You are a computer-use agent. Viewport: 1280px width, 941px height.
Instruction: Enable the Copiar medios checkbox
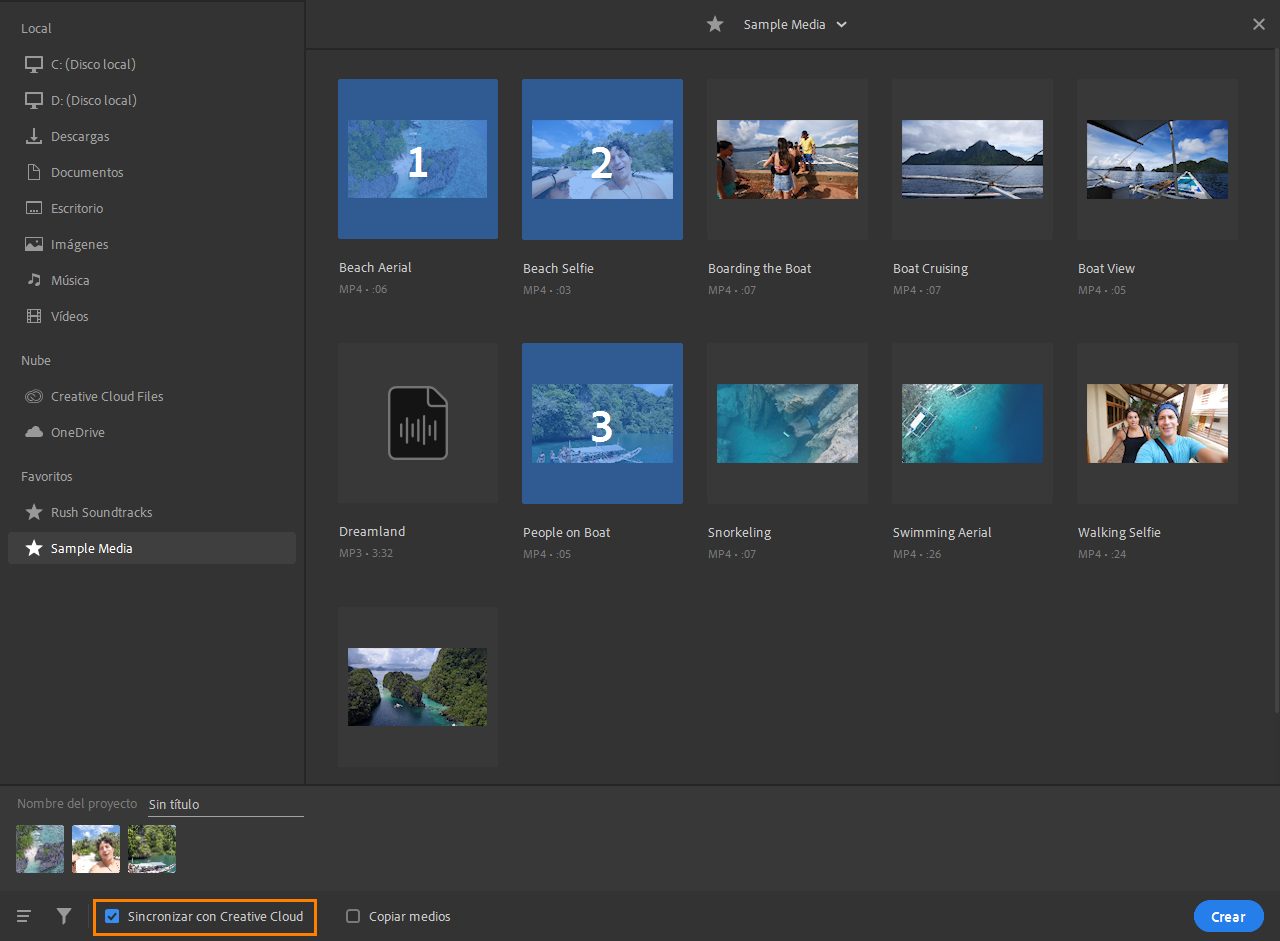[x=353, y=916]
